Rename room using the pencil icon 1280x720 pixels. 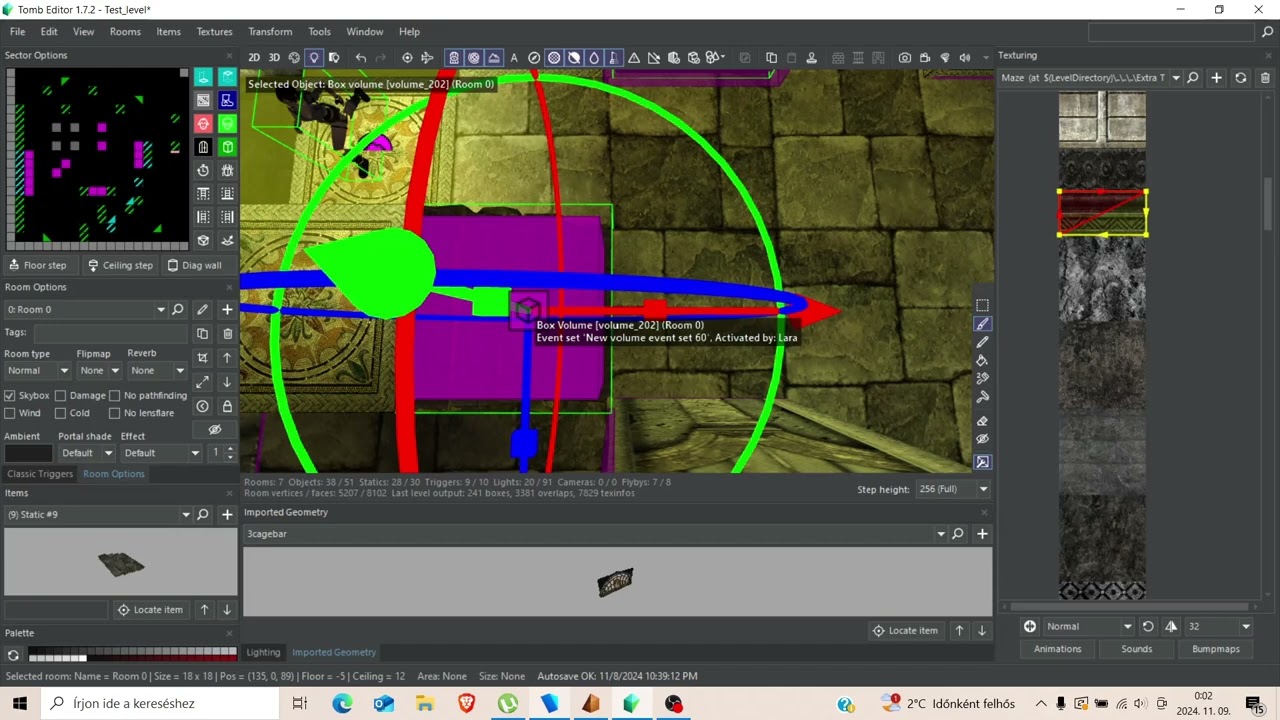click(202, 310)
